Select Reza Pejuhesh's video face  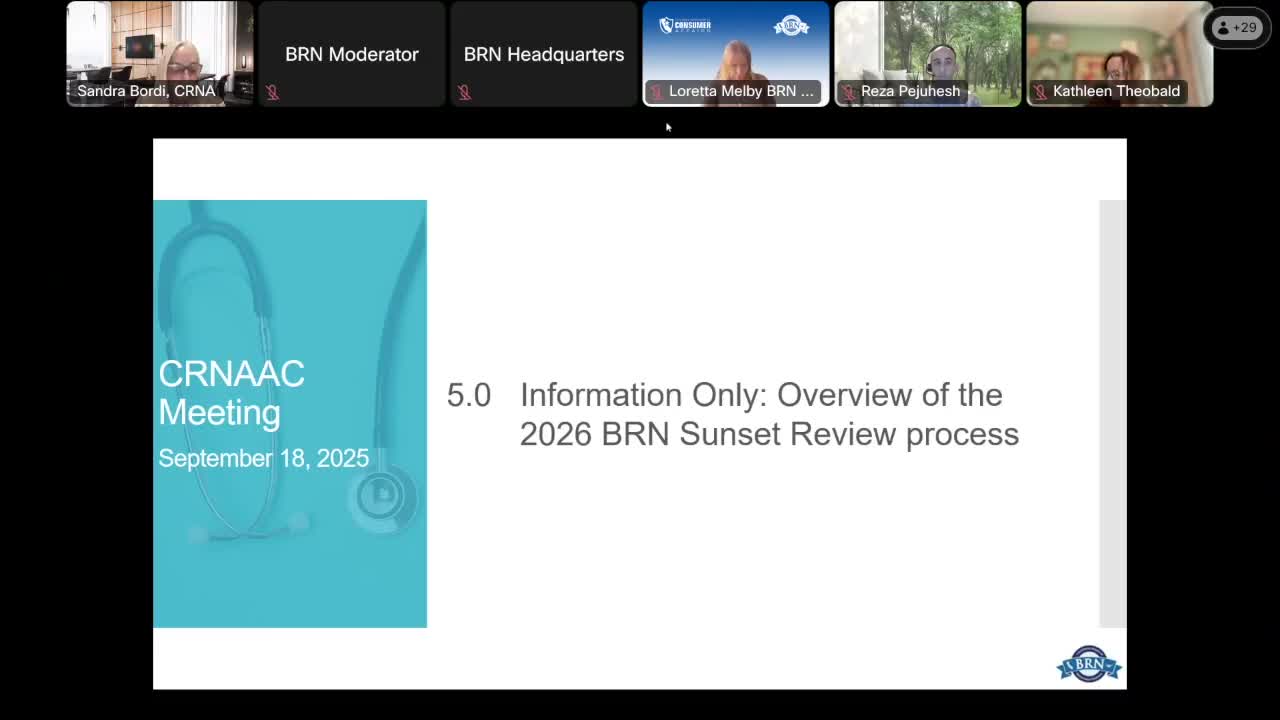click(x=942, y=58)
